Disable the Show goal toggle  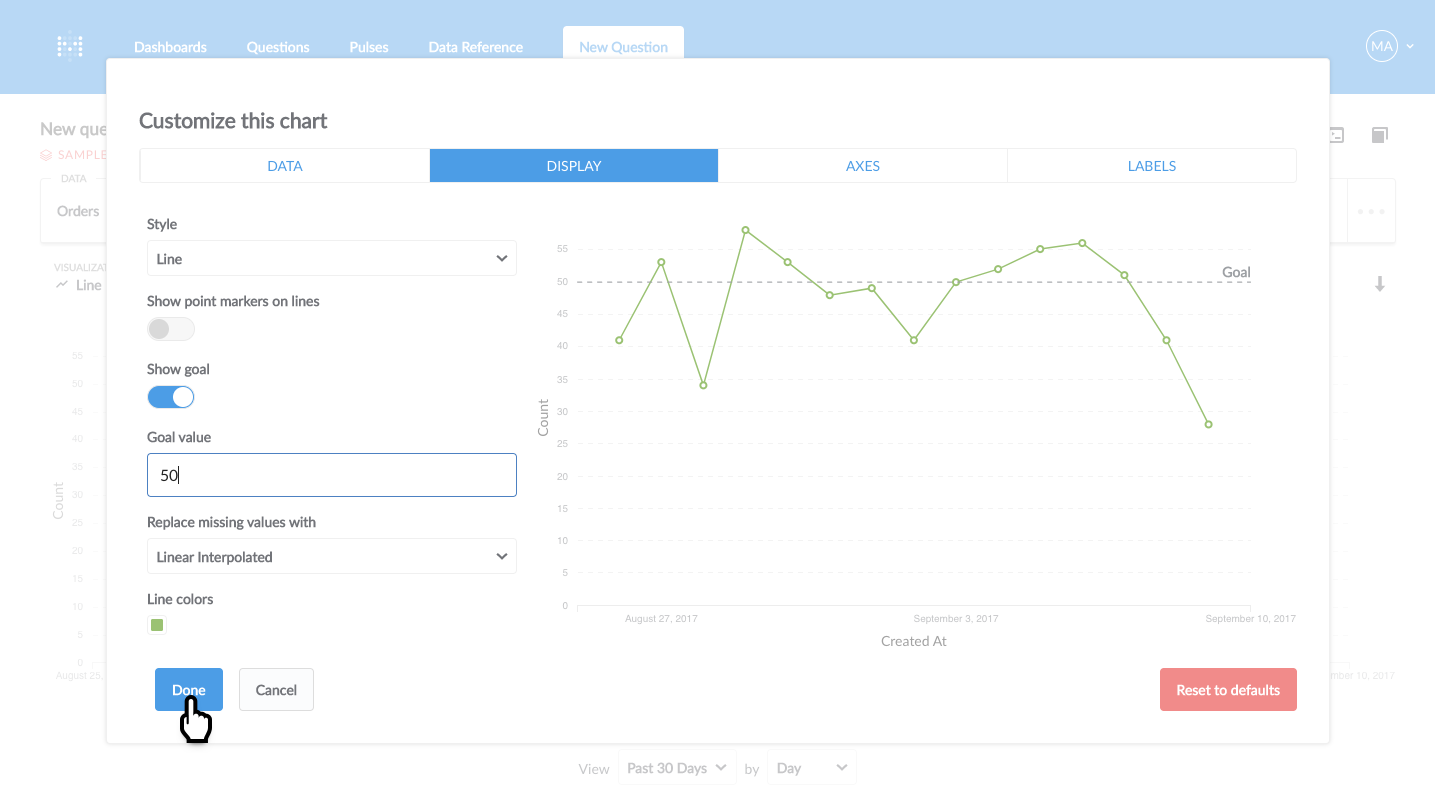[x=170, y=396]
